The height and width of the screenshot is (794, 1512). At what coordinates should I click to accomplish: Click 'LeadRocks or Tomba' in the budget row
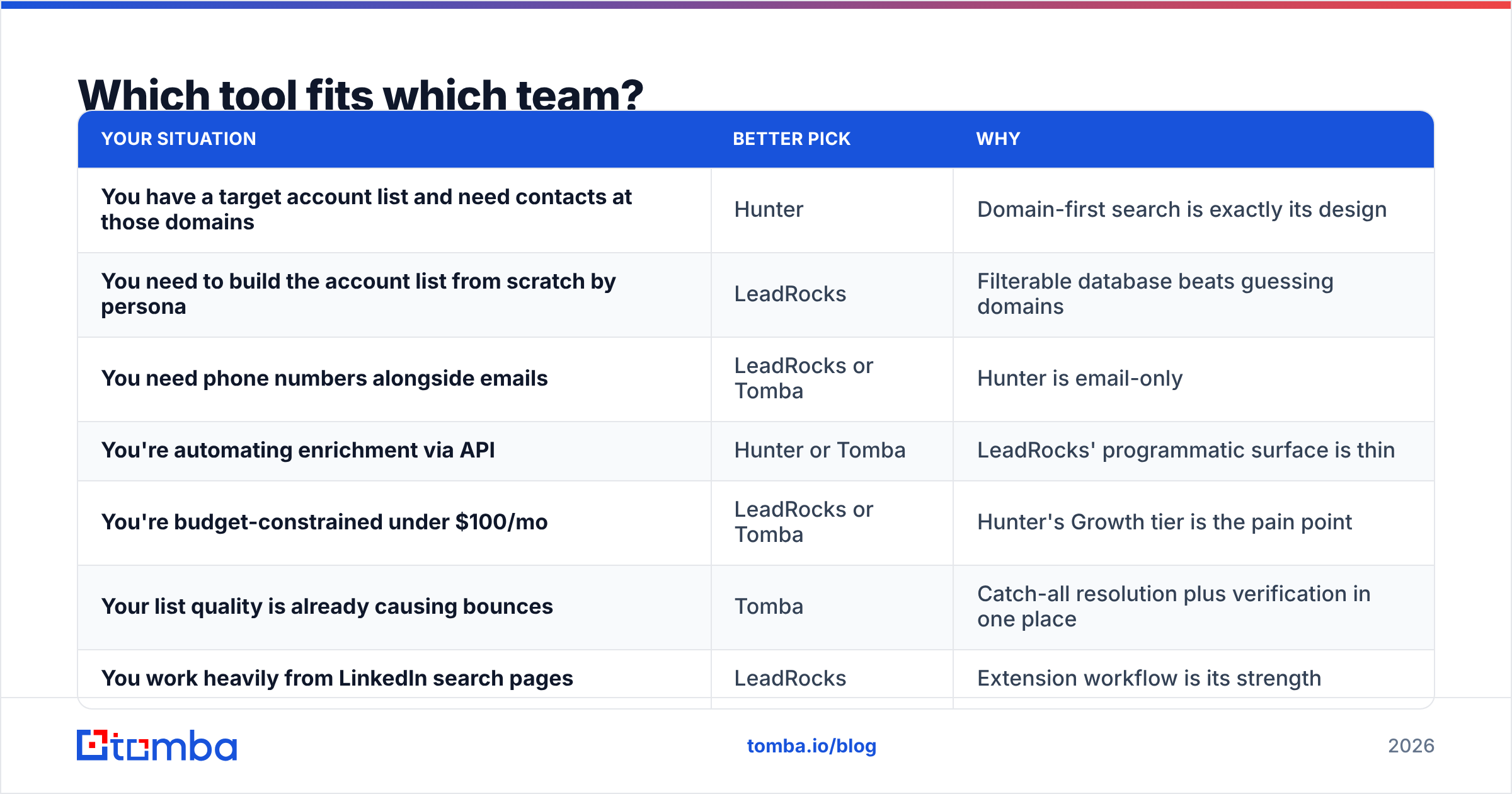point(804,522)
